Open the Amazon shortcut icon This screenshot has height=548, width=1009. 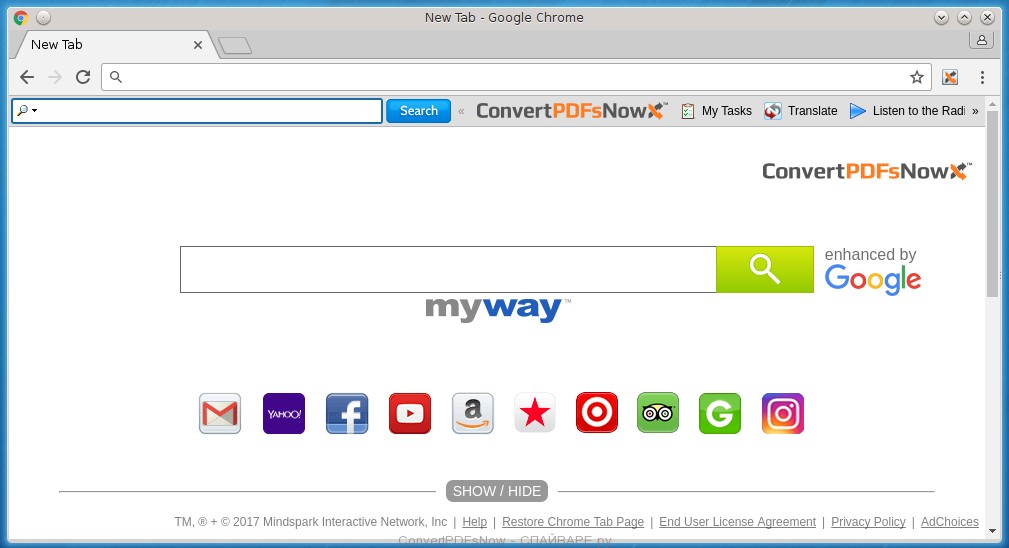click(473, 413)
